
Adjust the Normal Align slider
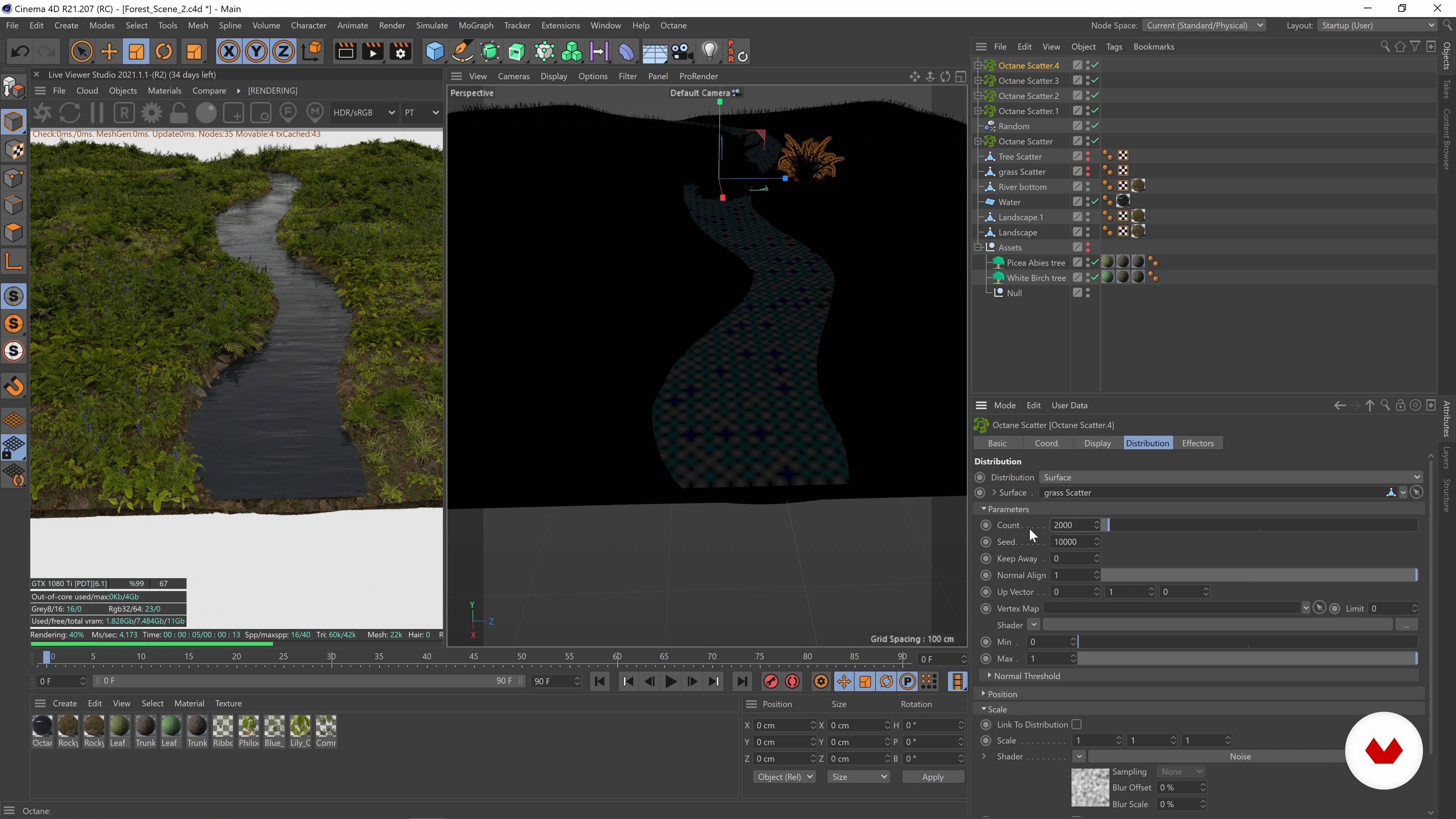click(1259, 576)
